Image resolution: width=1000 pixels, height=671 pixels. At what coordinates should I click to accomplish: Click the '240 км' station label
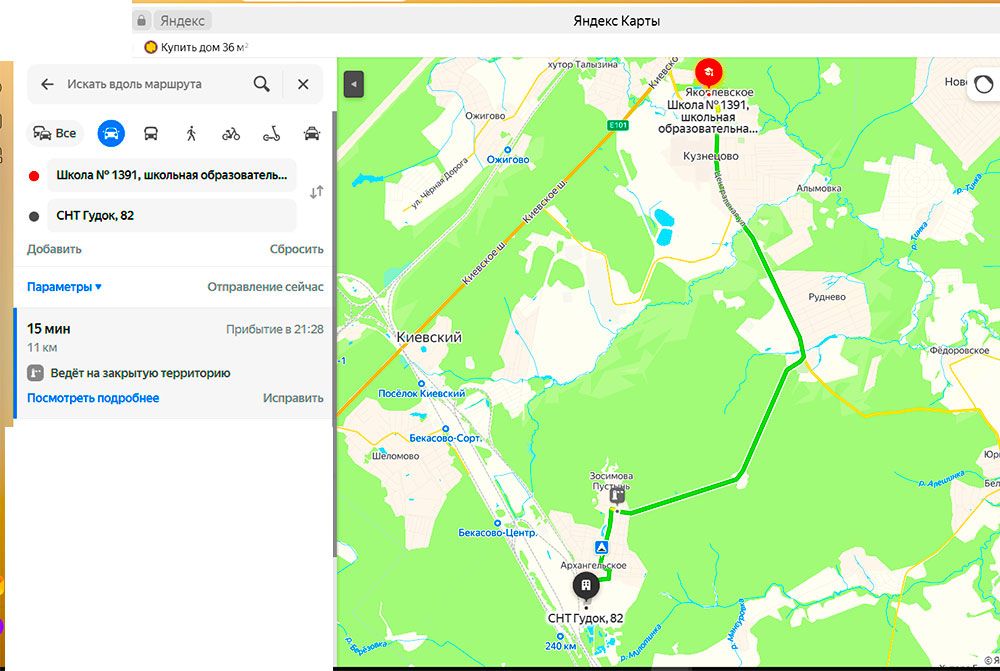[561, 645]
